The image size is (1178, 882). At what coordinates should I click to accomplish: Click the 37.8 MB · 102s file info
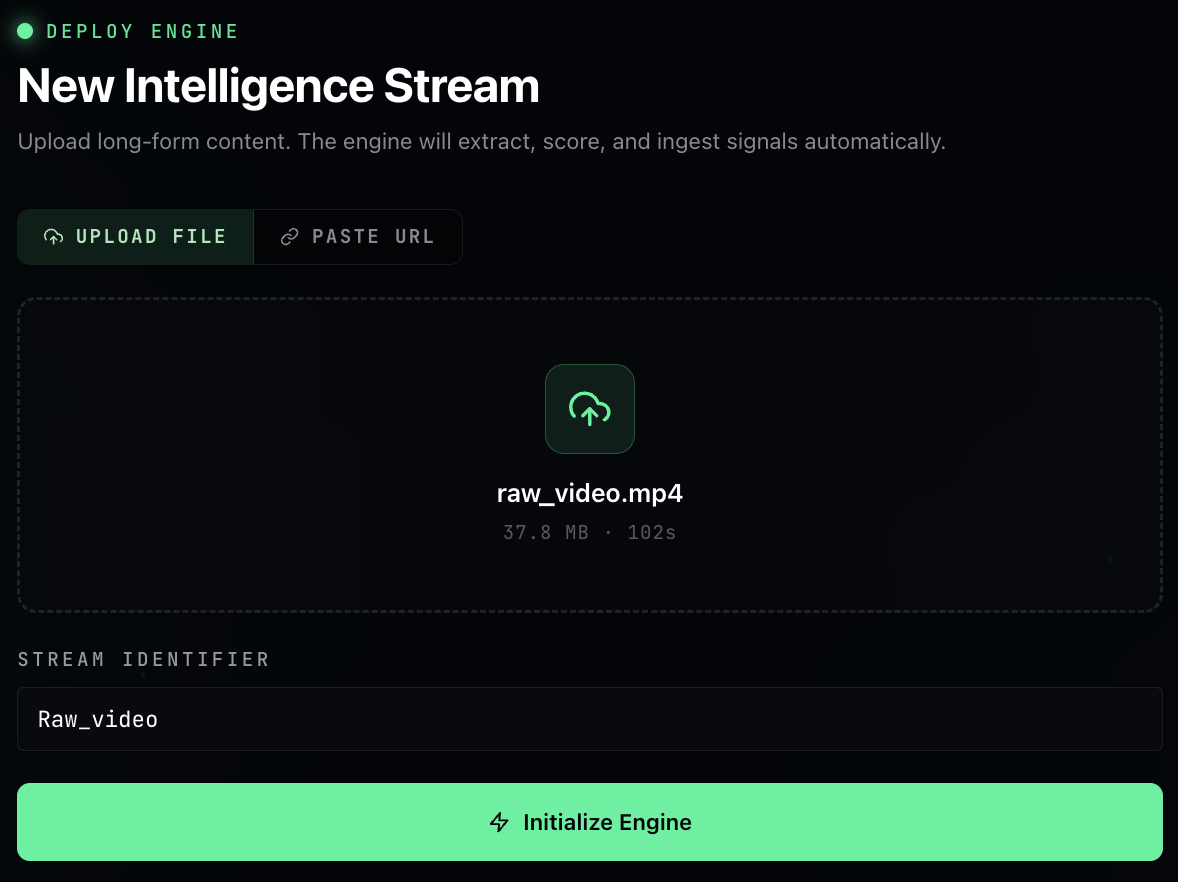coord(590,533)
